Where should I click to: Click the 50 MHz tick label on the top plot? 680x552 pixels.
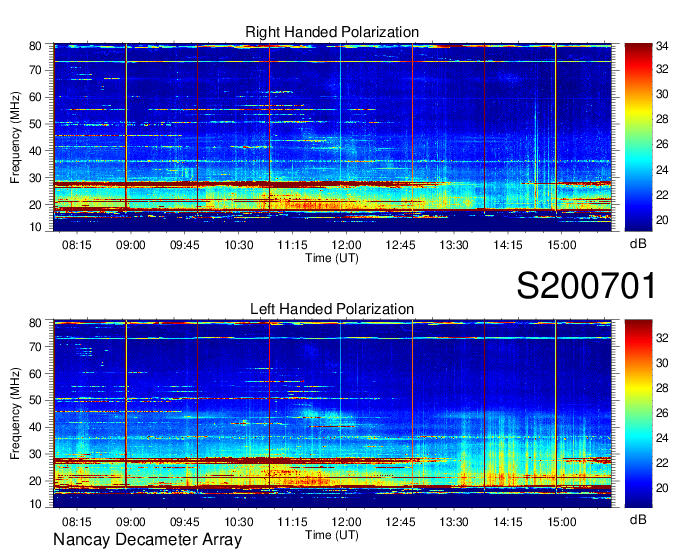pyautogui.click(x=35, y=124)
